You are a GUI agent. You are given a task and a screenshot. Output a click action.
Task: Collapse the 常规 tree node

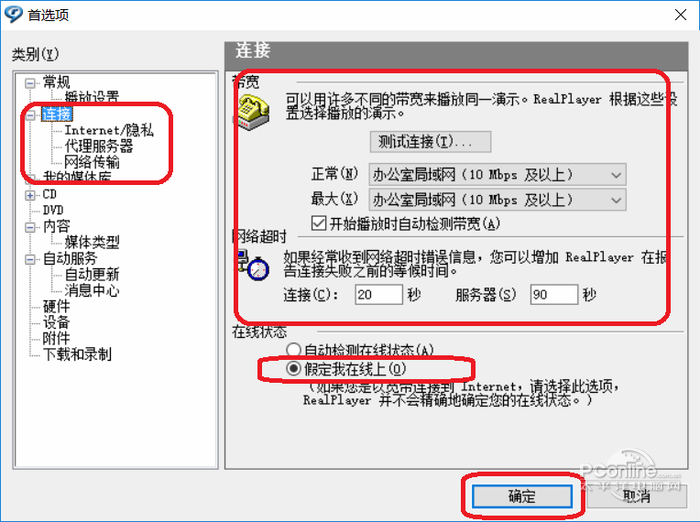coord(30,84)
